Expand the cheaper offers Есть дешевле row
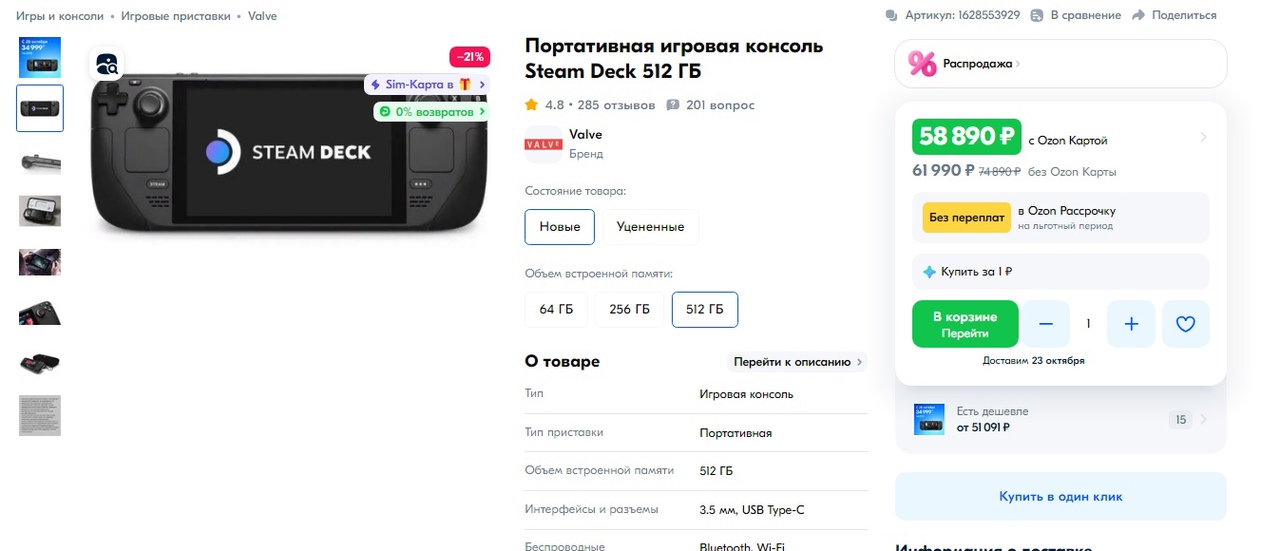The image size is (1280, 551). [x=1060, y=419]
